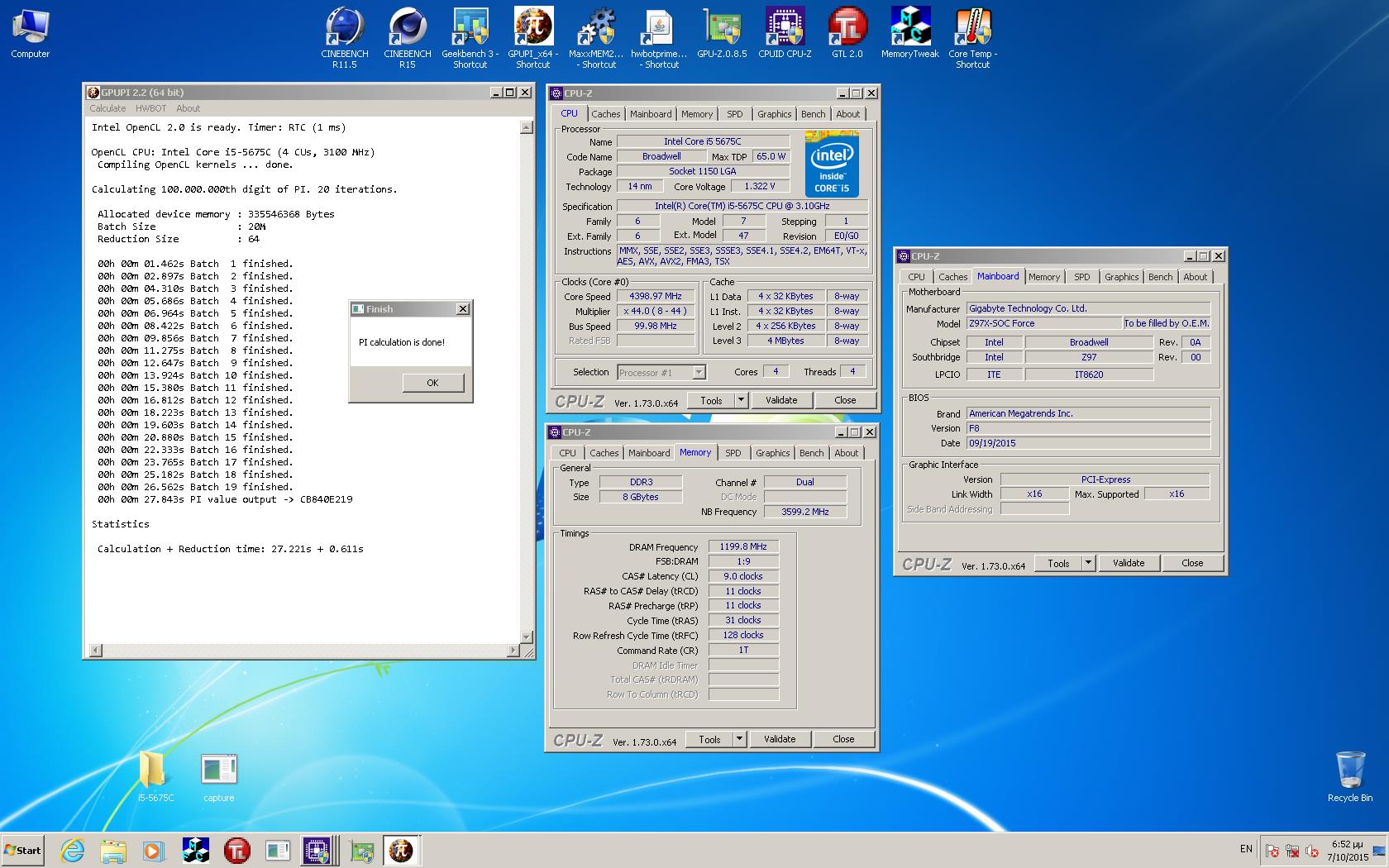Open Geekbench 3 shortcut icon

click(470, 38)
